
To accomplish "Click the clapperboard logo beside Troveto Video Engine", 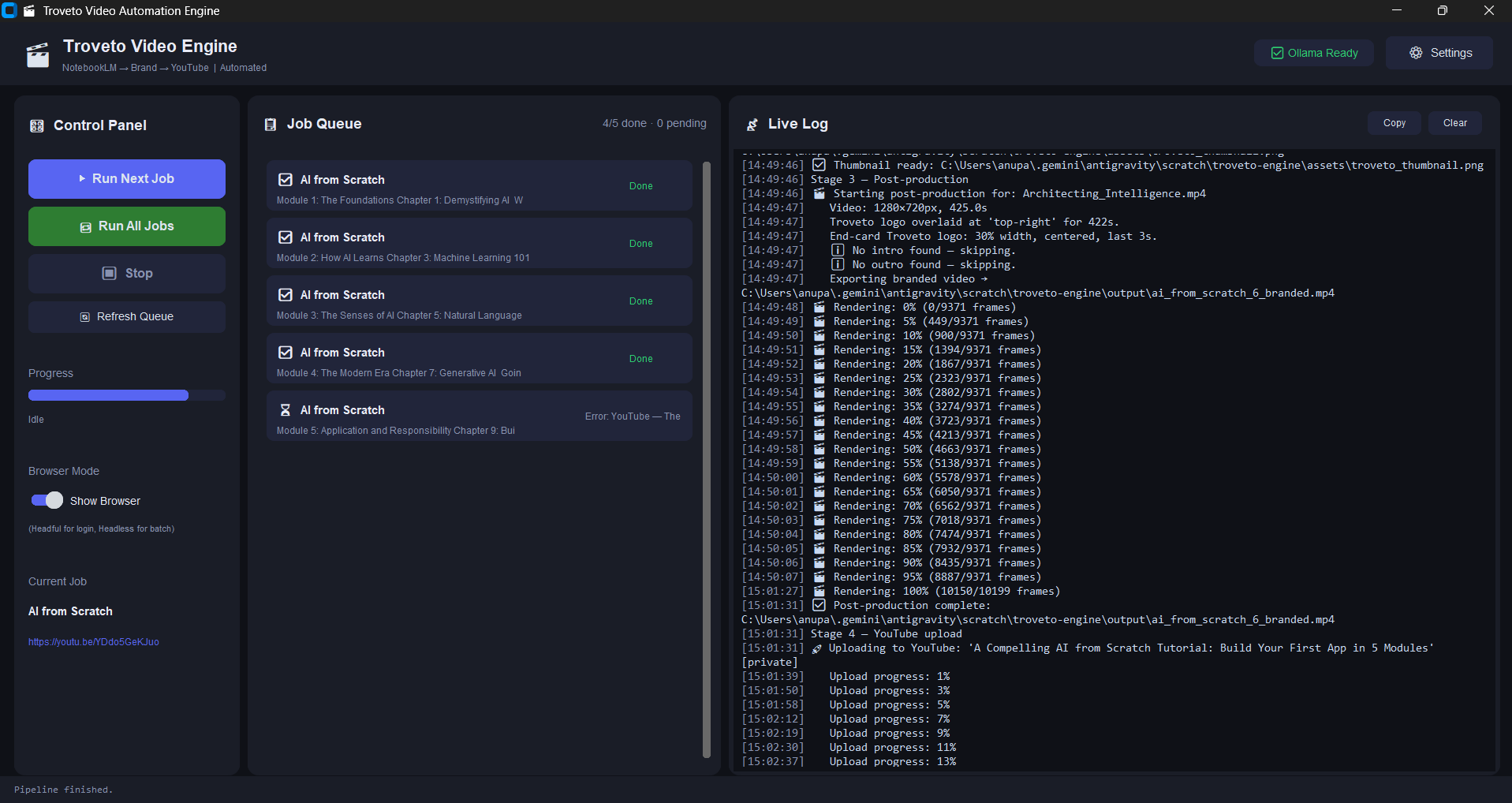I will click(38, 55).
